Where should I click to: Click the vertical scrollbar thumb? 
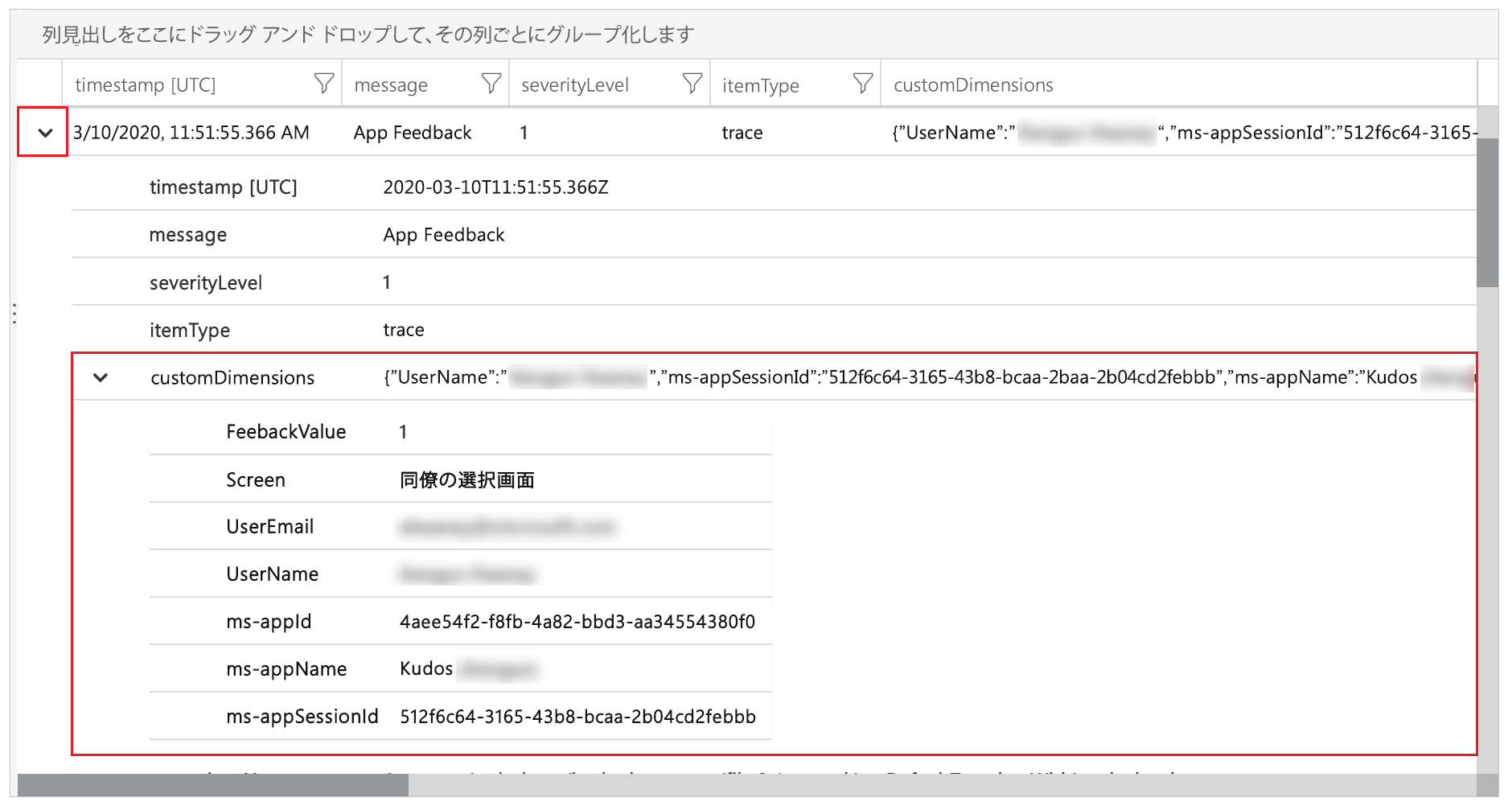pos(1487,212)
